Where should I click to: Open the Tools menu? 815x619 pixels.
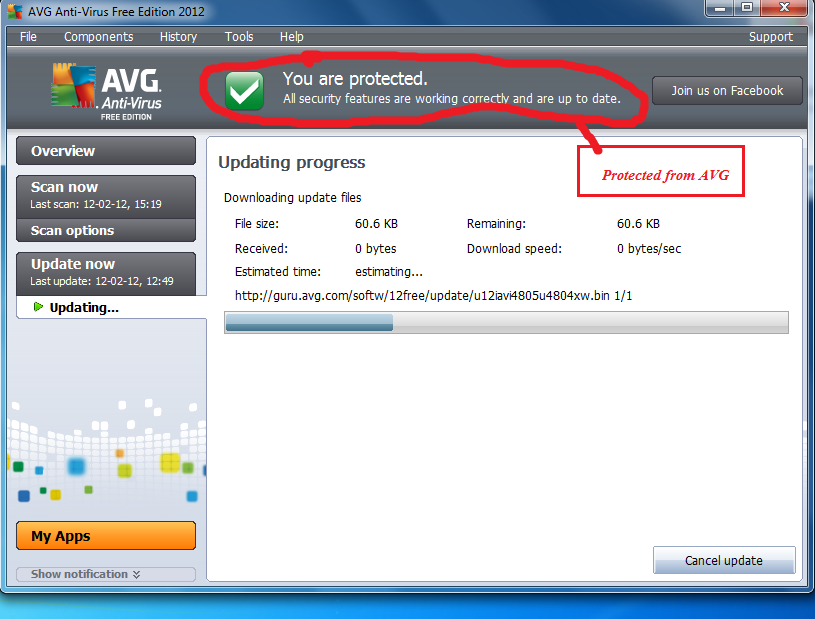(x=239, y=37)
